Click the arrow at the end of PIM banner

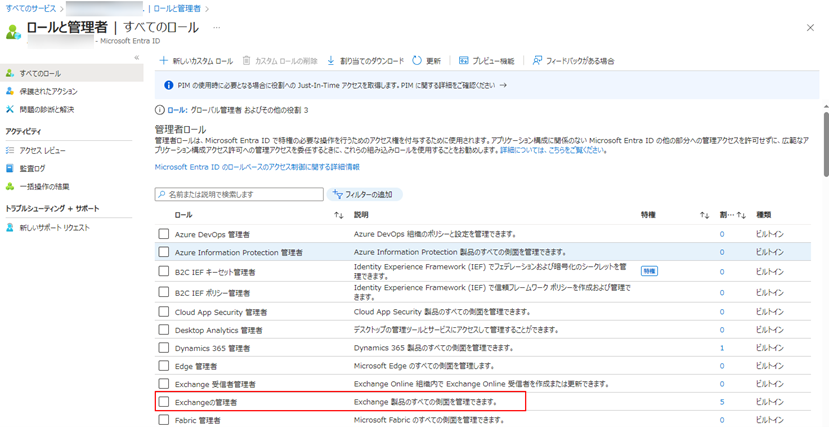click(503, 85)
